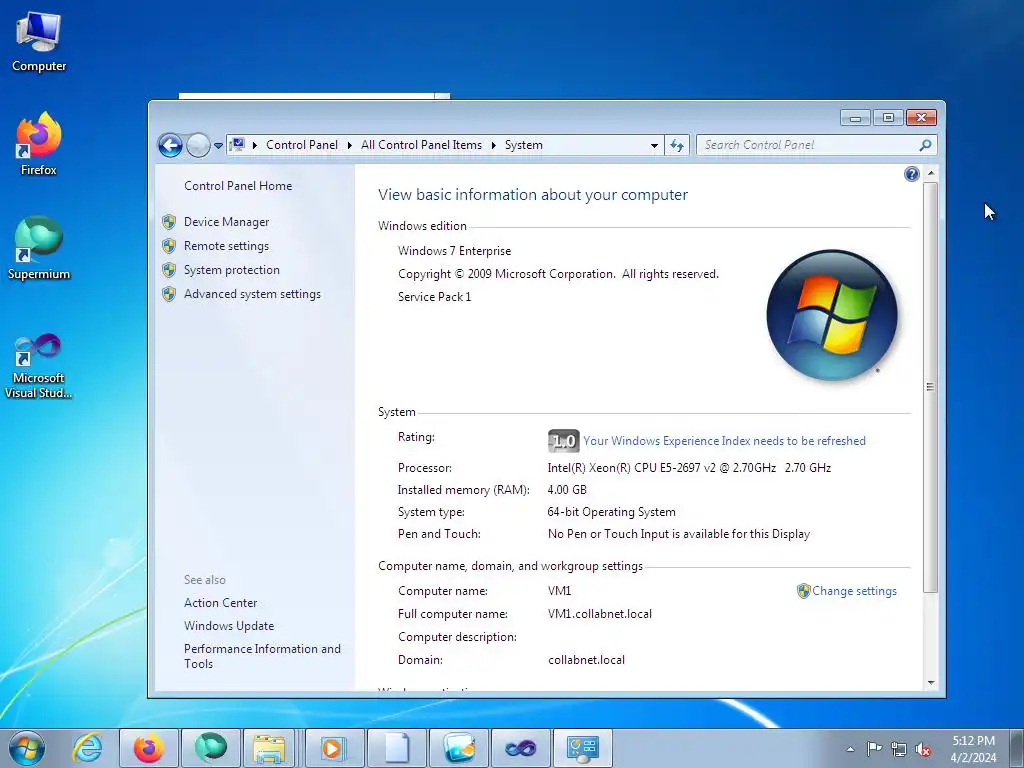Image resolution: width=1024 pixels, height=768 pixels.
Task: Open System protection
Action: [x=231, y=270]
